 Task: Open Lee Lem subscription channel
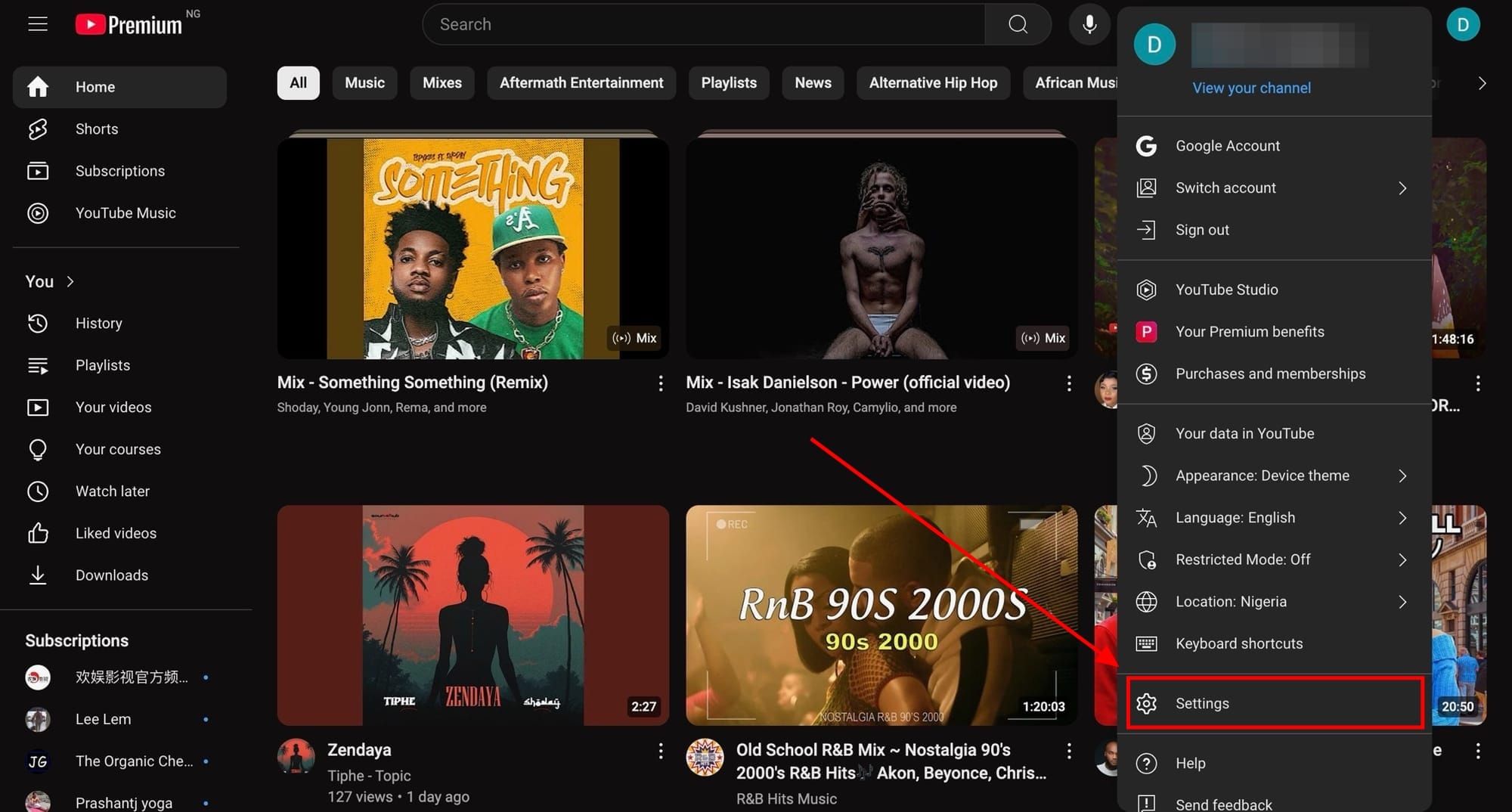(x=119, y=719)
